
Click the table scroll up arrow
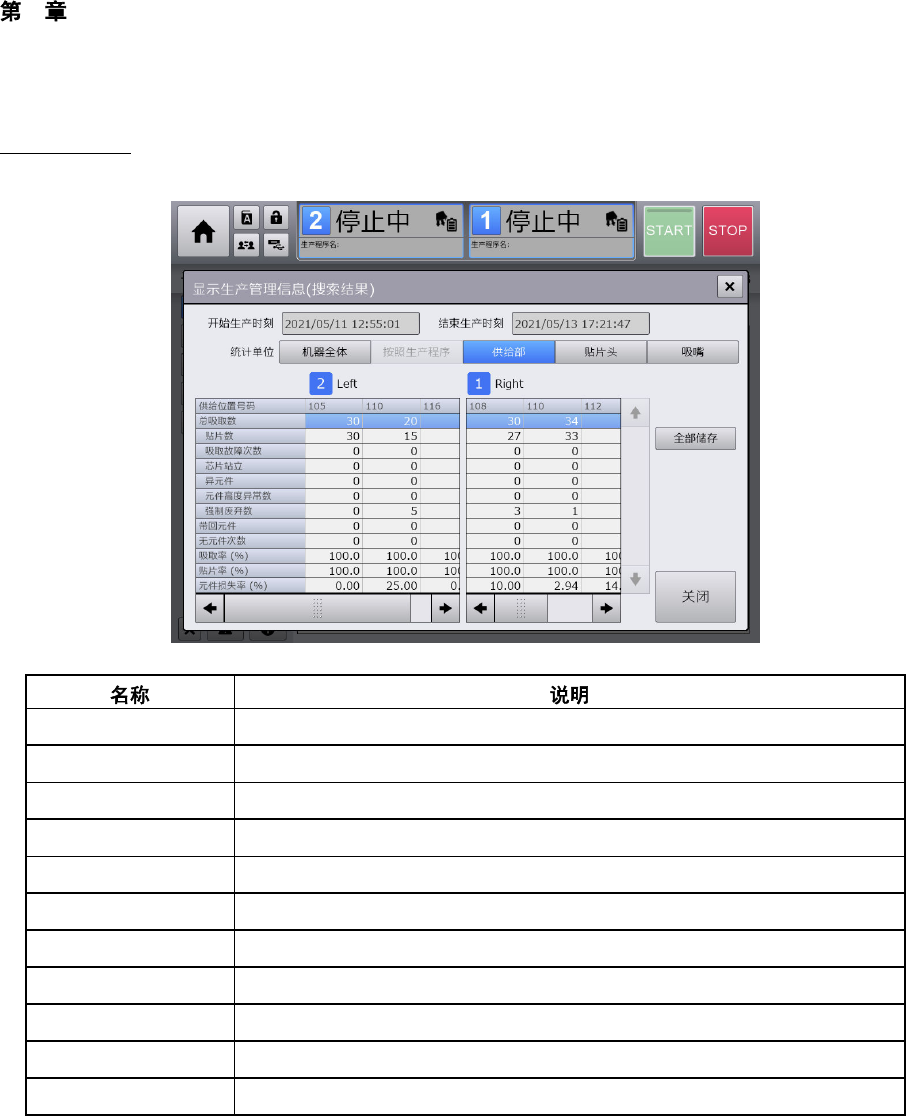click(x=636, y=413)
